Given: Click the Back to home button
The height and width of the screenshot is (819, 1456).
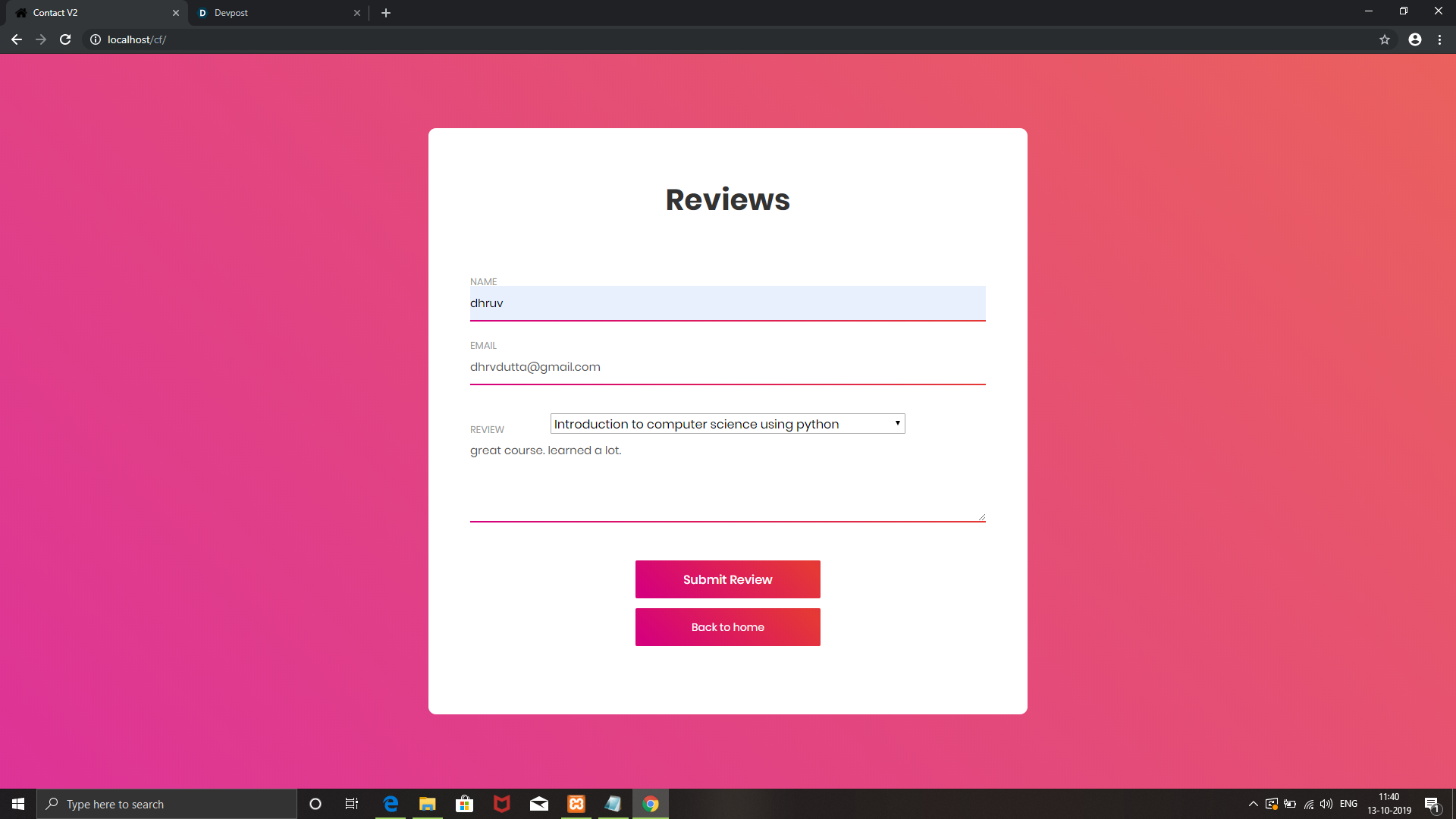Looking at the screenshot, I should [727, 627].
